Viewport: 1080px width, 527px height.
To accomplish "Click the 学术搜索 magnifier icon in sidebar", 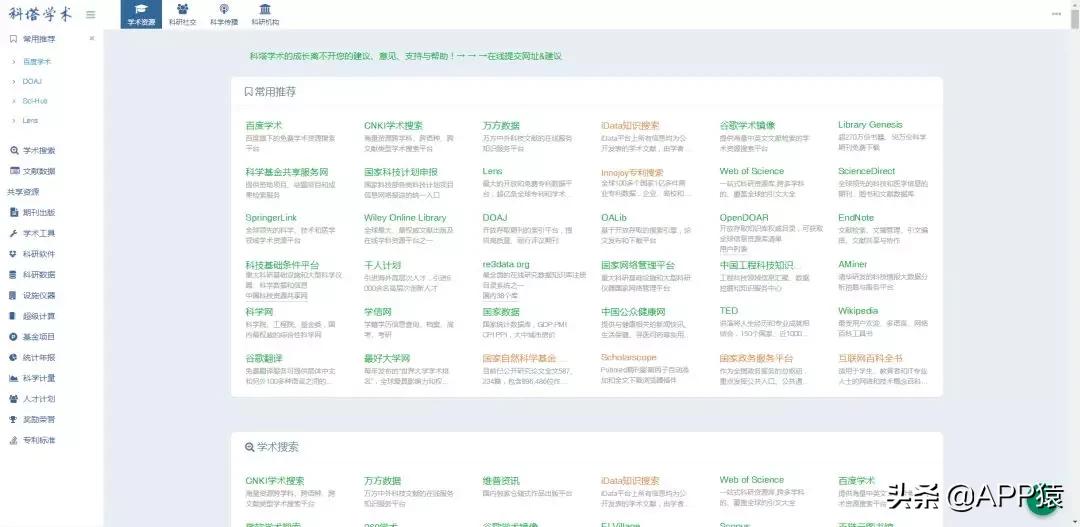I will coord(14,150).
